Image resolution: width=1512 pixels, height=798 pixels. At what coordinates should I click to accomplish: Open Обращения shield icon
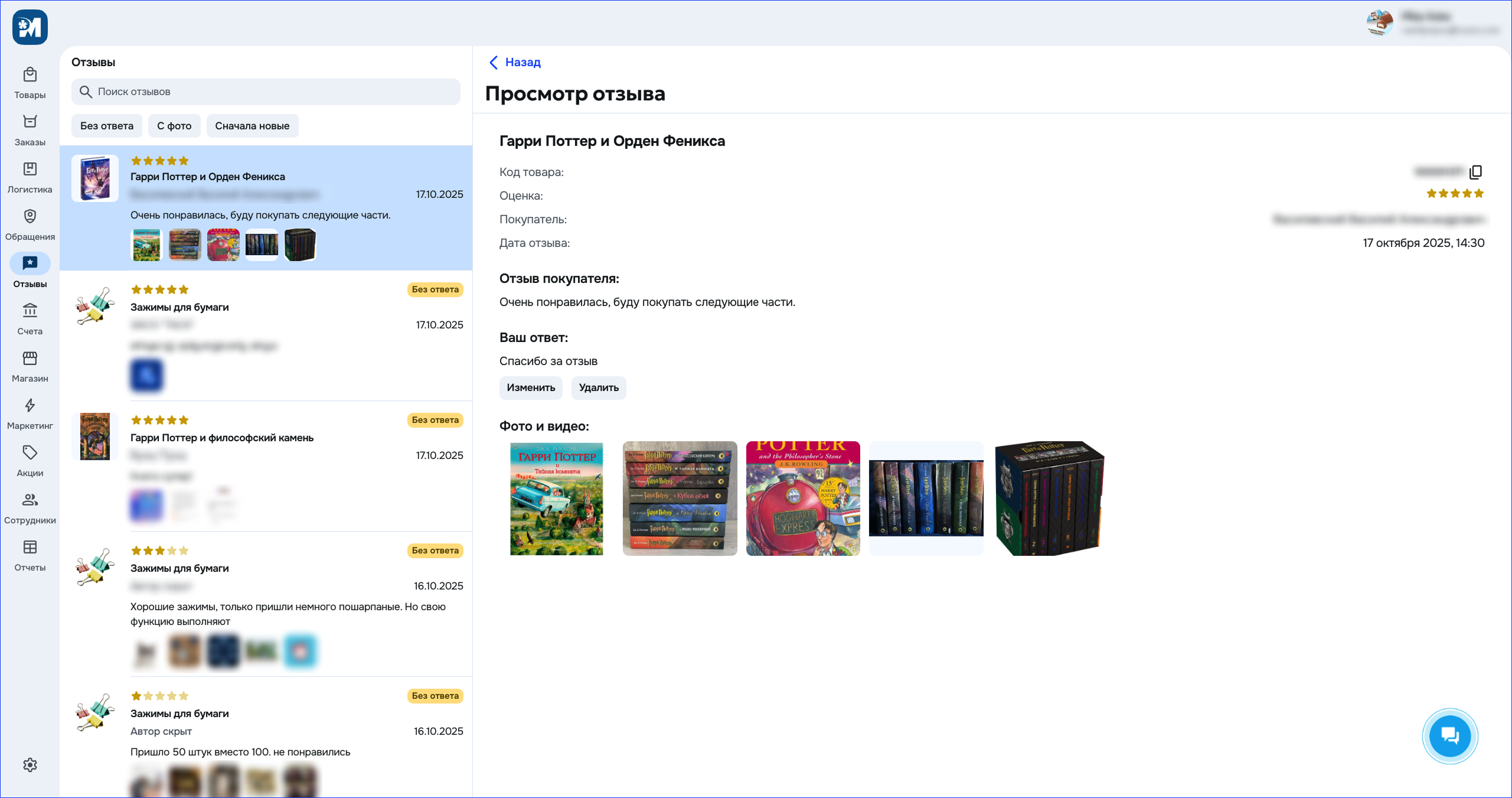coord(30,217)
